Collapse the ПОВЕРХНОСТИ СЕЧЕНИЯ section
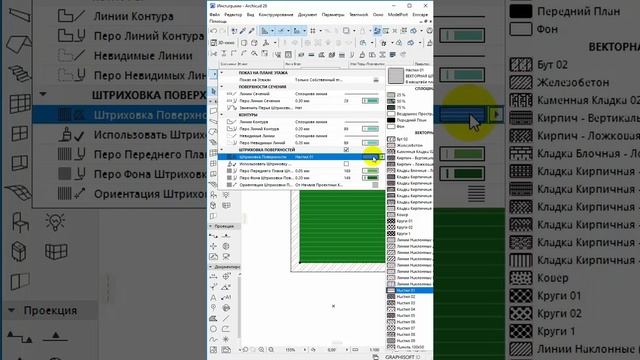The height and width of the screenshot is (360, 640). (x=222, y=87)
